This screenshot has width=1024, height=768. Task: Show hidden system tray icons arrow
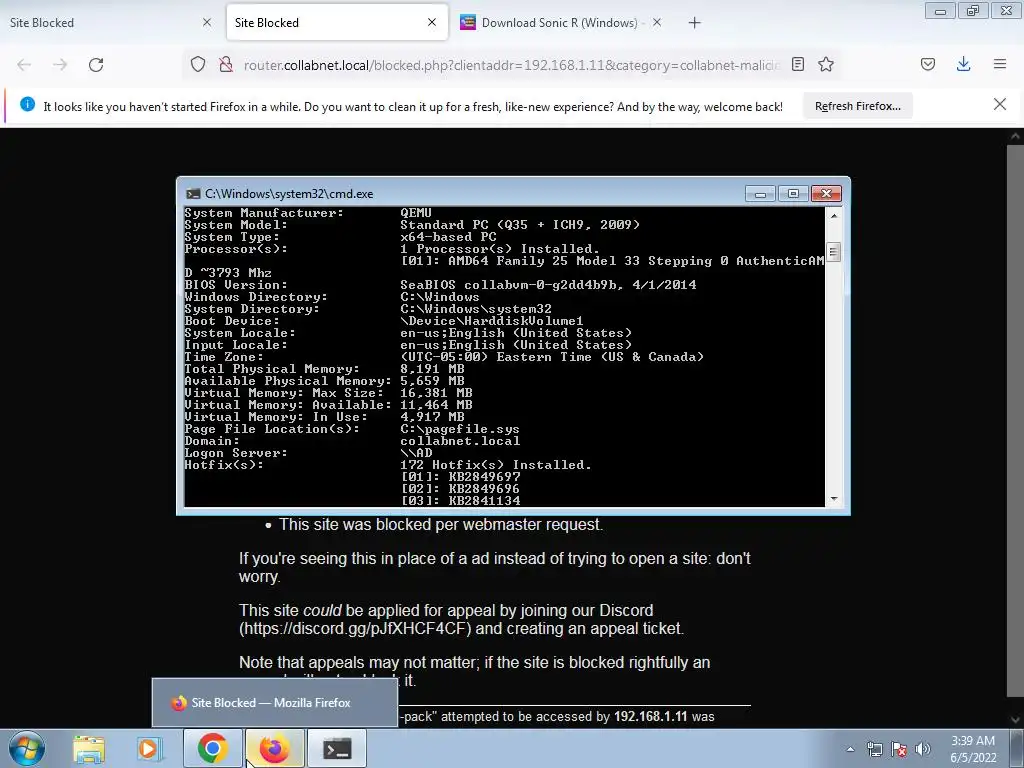850,750
